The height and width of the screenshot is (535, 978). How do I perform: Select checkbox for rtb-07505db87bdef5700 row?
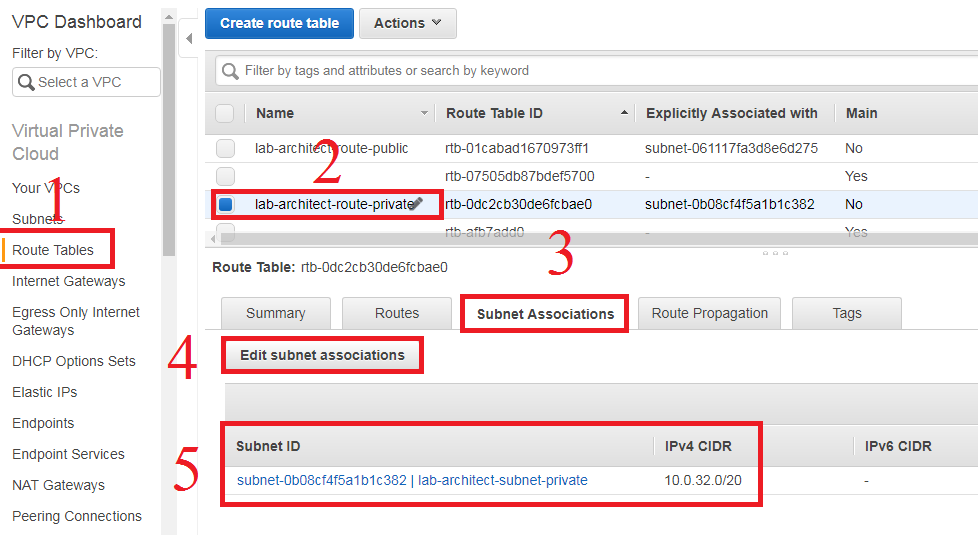(225, 176)
